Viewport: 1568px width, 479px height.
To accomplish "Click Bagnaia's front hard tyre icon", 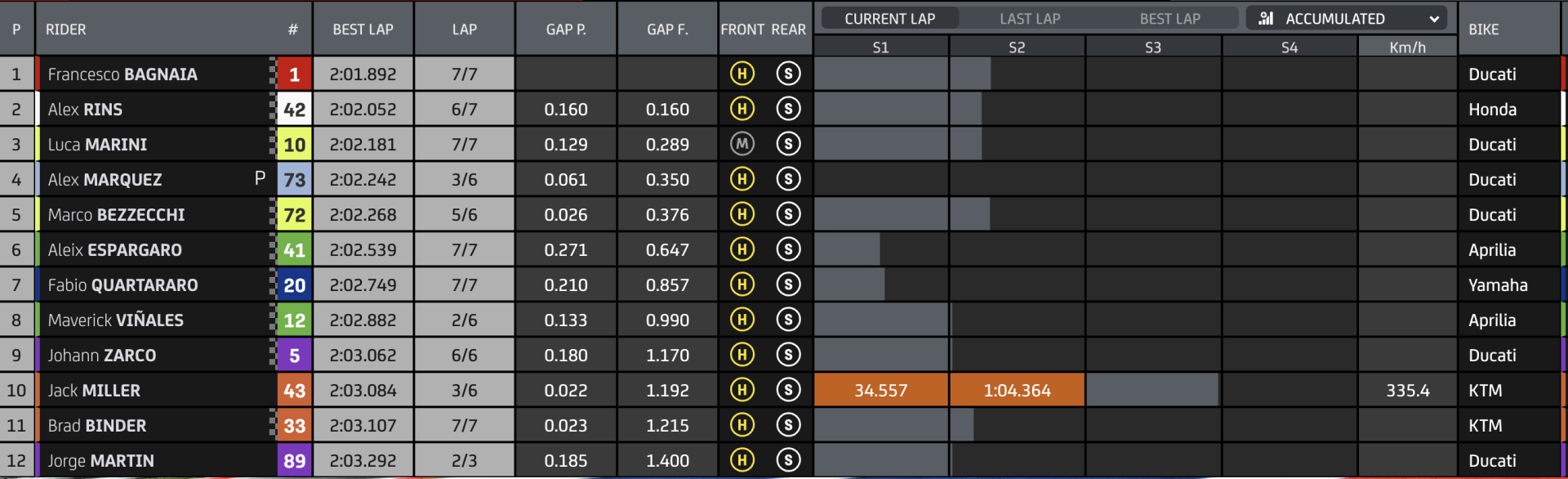I will coord(742,74).
